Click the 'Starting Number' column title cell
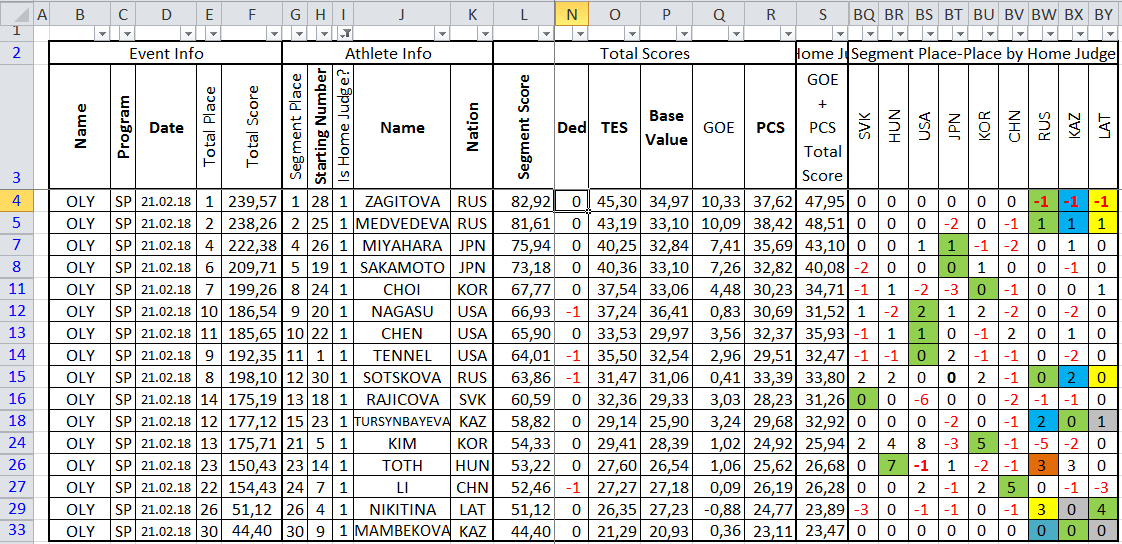 (x=321, y=127)
